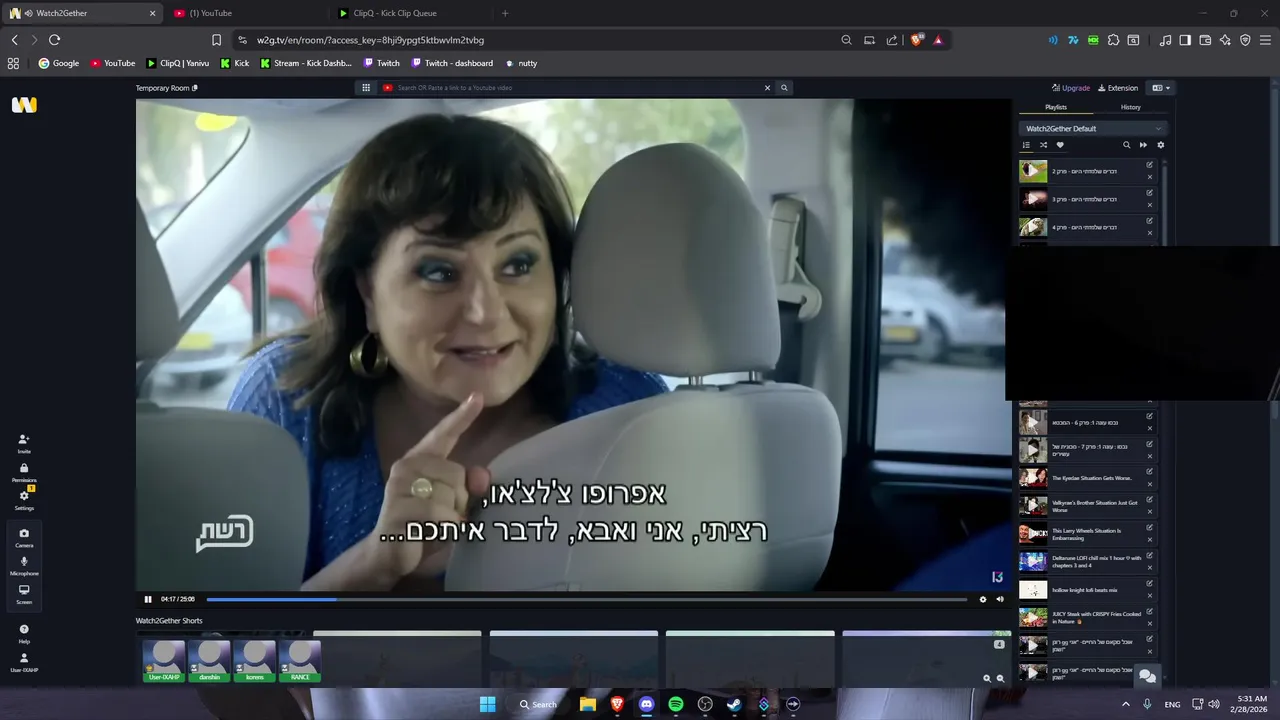Open Spotify from the taskbar
Viewport: 1280px width, 720px height.
click(x=676, y=704)
